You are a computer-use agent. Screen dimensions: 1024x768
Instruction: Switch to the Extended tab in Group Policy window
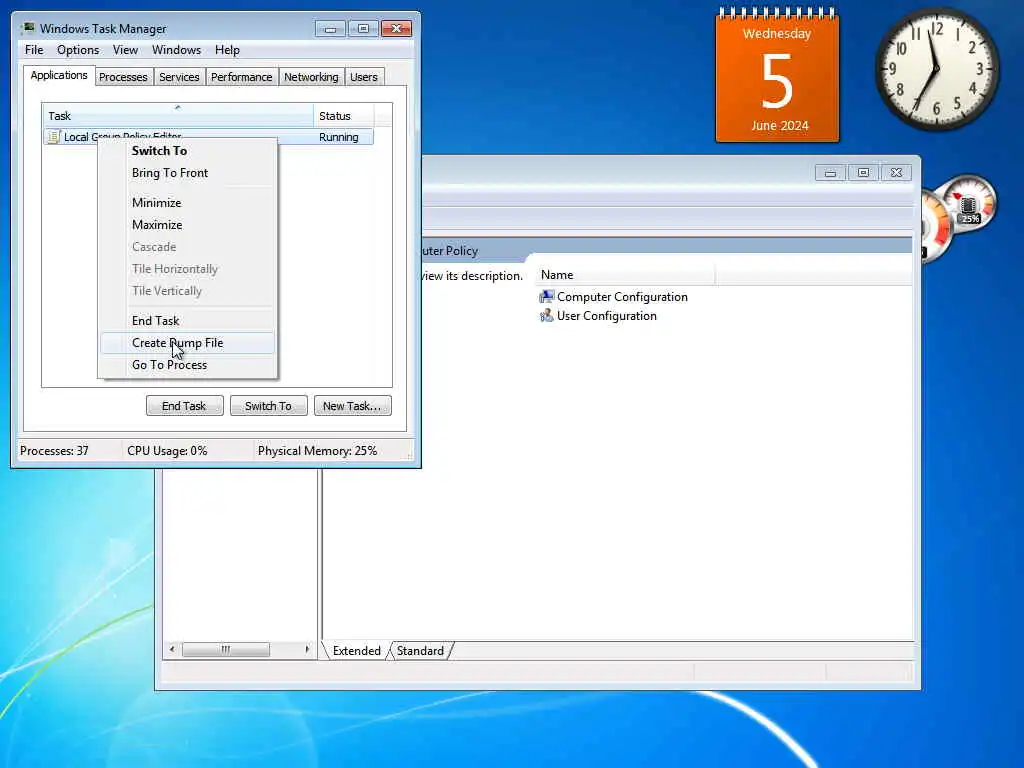[357, 650]
